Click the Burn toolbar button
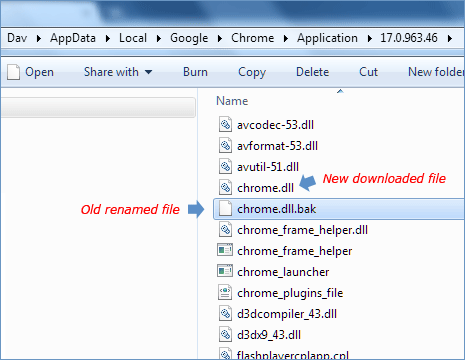 pyautogui.click(x=195, y=72)
